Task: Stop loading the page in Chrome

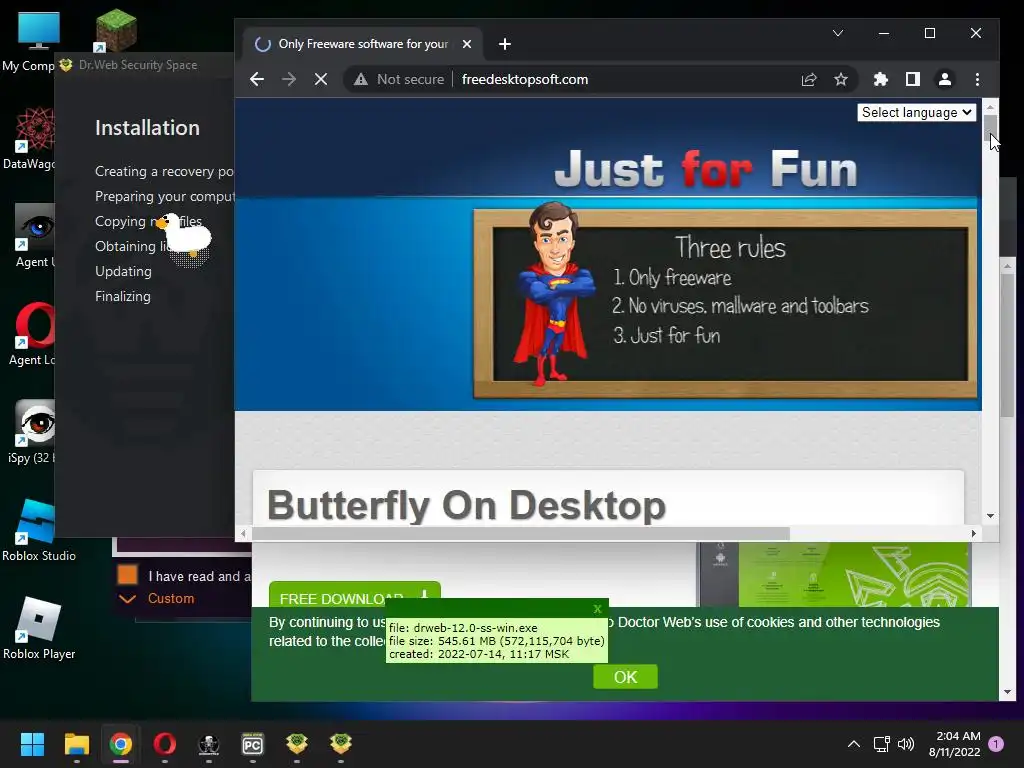Action: [321, 80]
